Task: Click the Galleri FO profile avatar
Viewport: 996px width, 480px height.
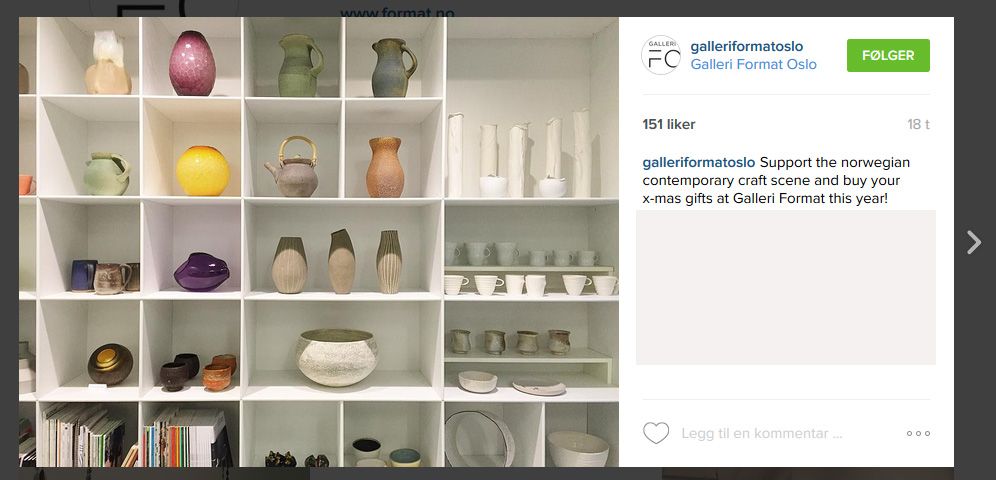Action: coord(661,55)
